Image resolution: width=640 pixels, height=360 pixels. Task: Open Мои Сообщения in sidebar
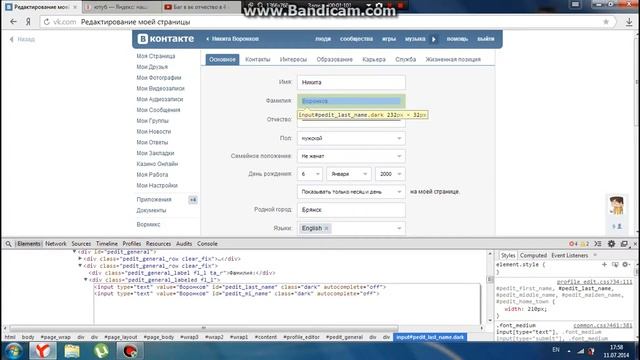tap(158, 110)
